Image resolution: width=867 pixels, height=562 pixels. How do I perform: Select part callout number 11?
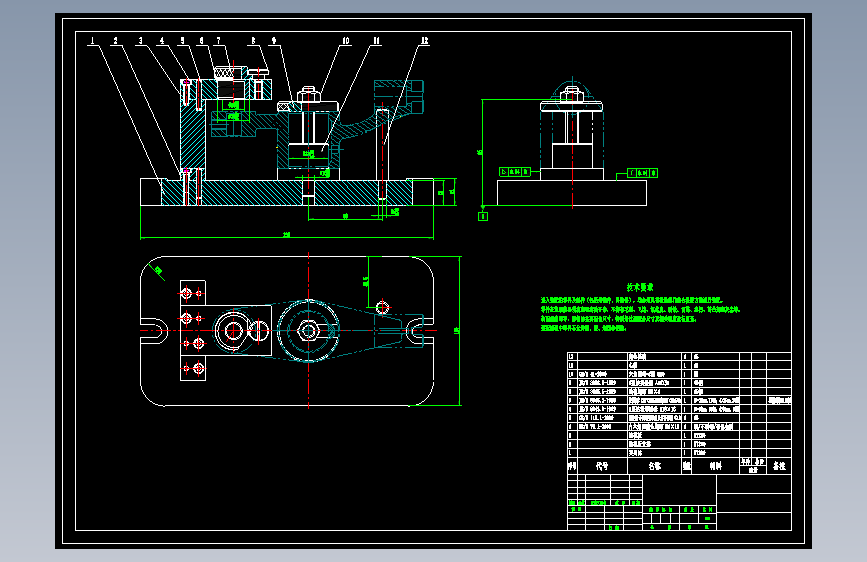377,40
